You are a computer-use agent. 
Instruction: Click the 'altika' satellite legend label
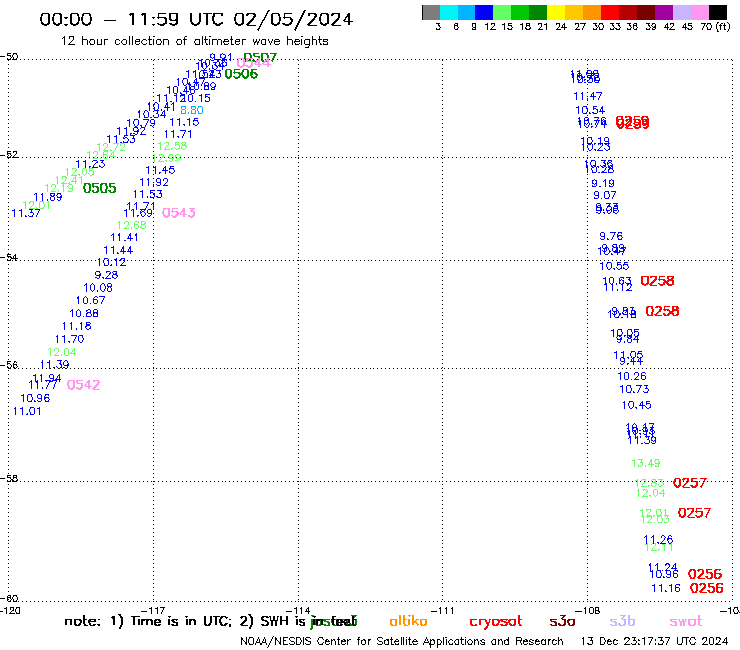(408, 621)
